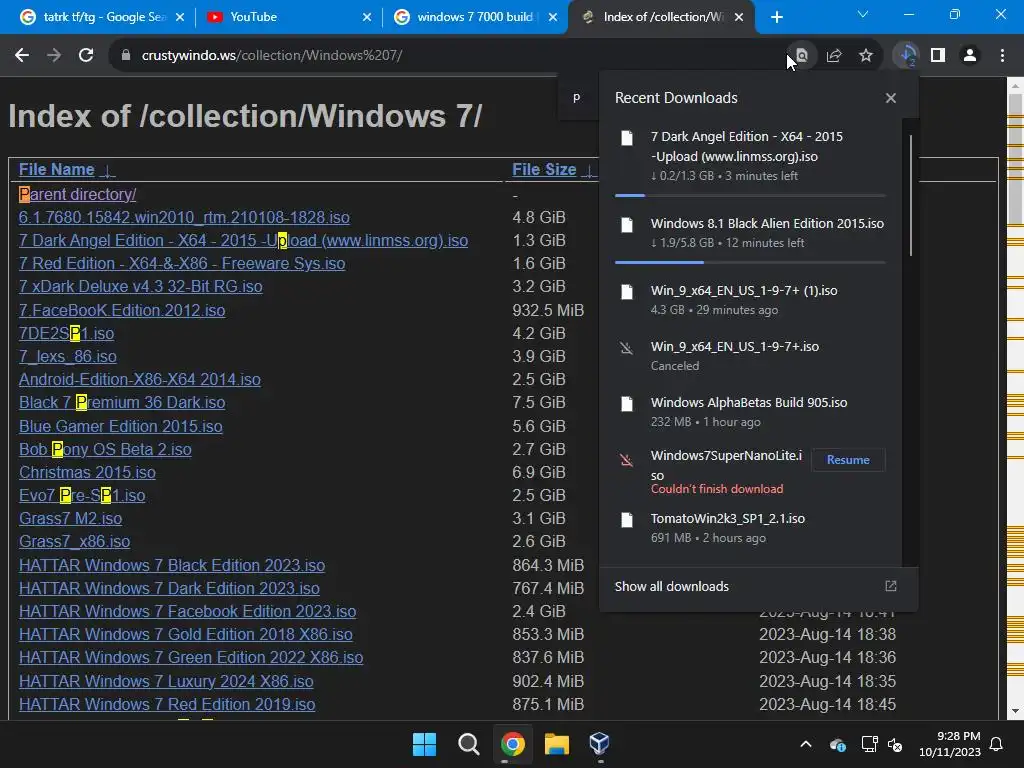
Task: Open the tab search dropdown
Action: tap(863, 14)
